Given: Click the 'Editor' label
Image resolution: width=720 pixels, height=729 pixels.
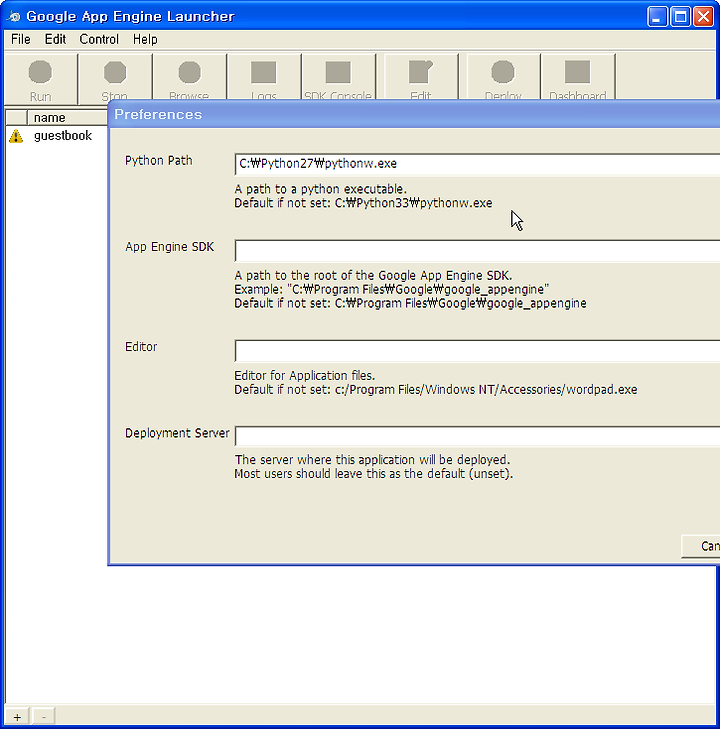Looking at the screenshot, I should tap(141, 347).
